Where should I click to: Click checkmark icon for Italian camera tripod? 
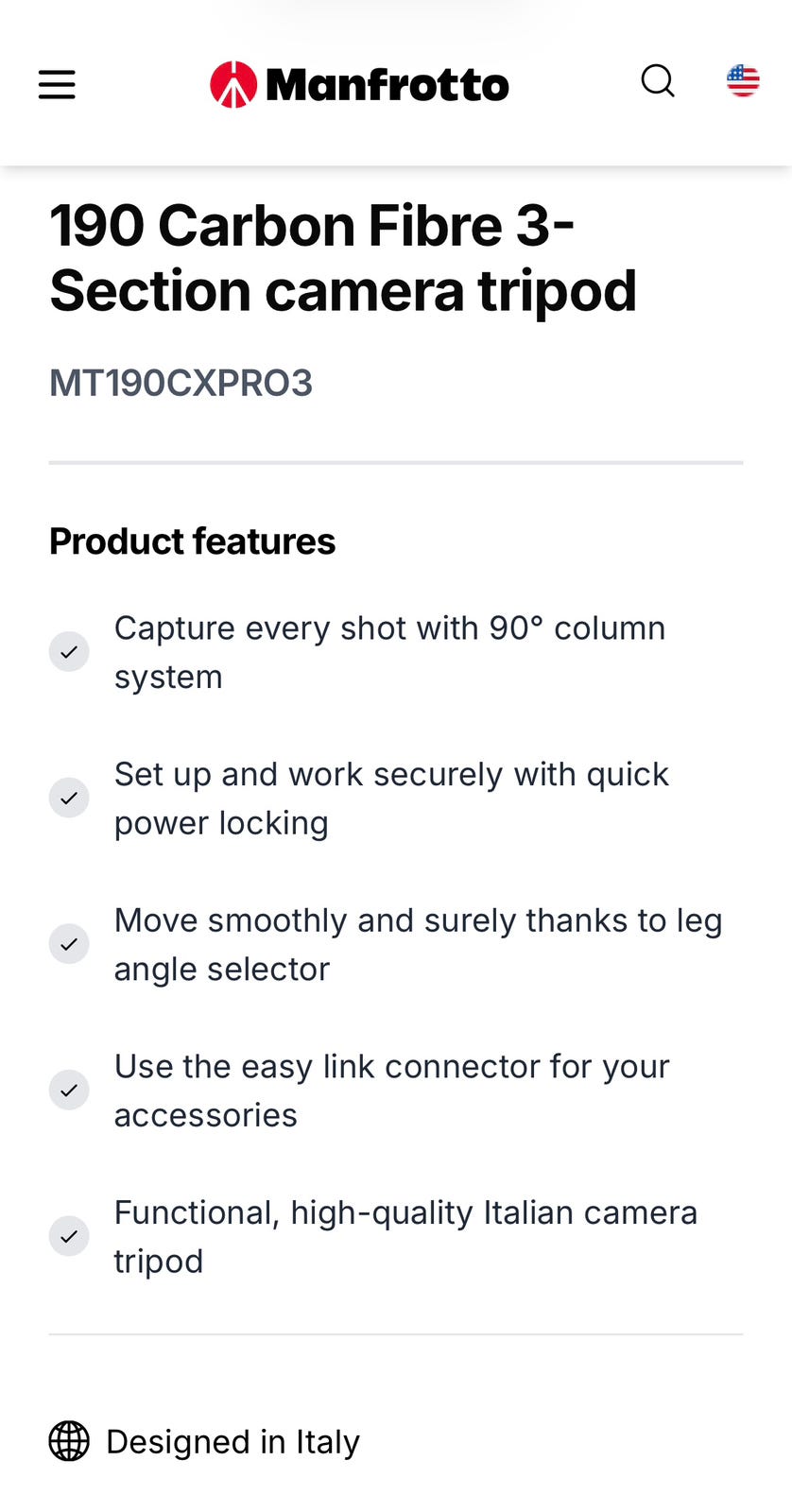(69, 1236)
